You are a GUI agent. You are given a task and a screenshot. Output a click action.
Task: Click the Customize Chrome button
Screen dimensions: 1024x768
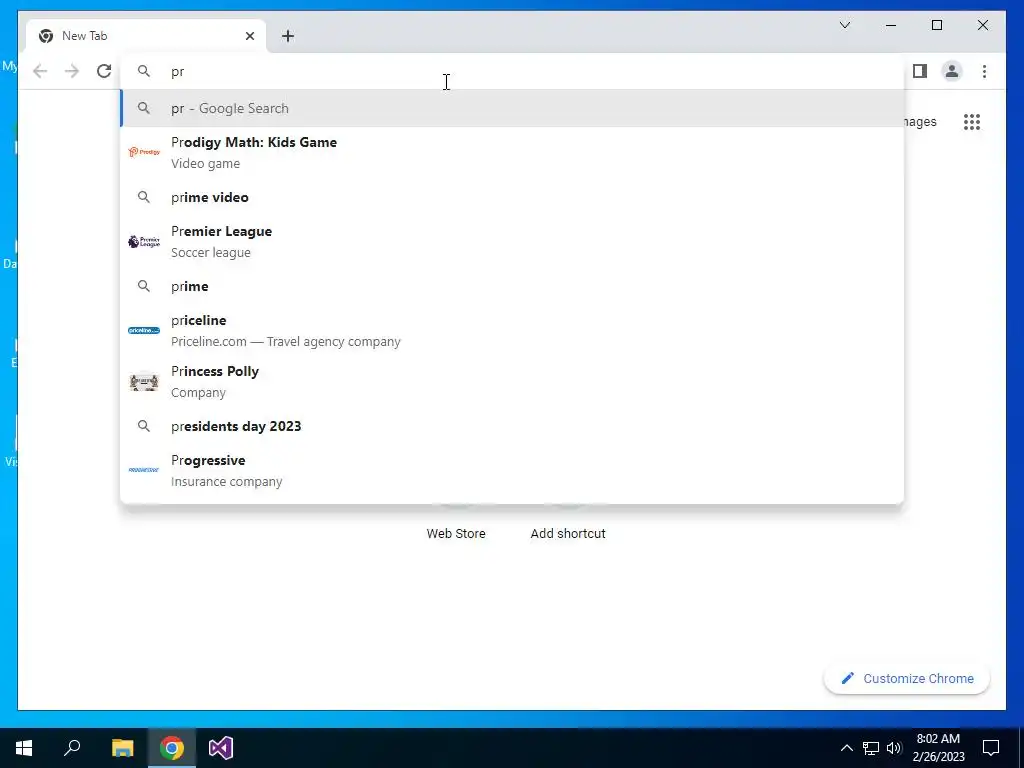pos(907,679)
